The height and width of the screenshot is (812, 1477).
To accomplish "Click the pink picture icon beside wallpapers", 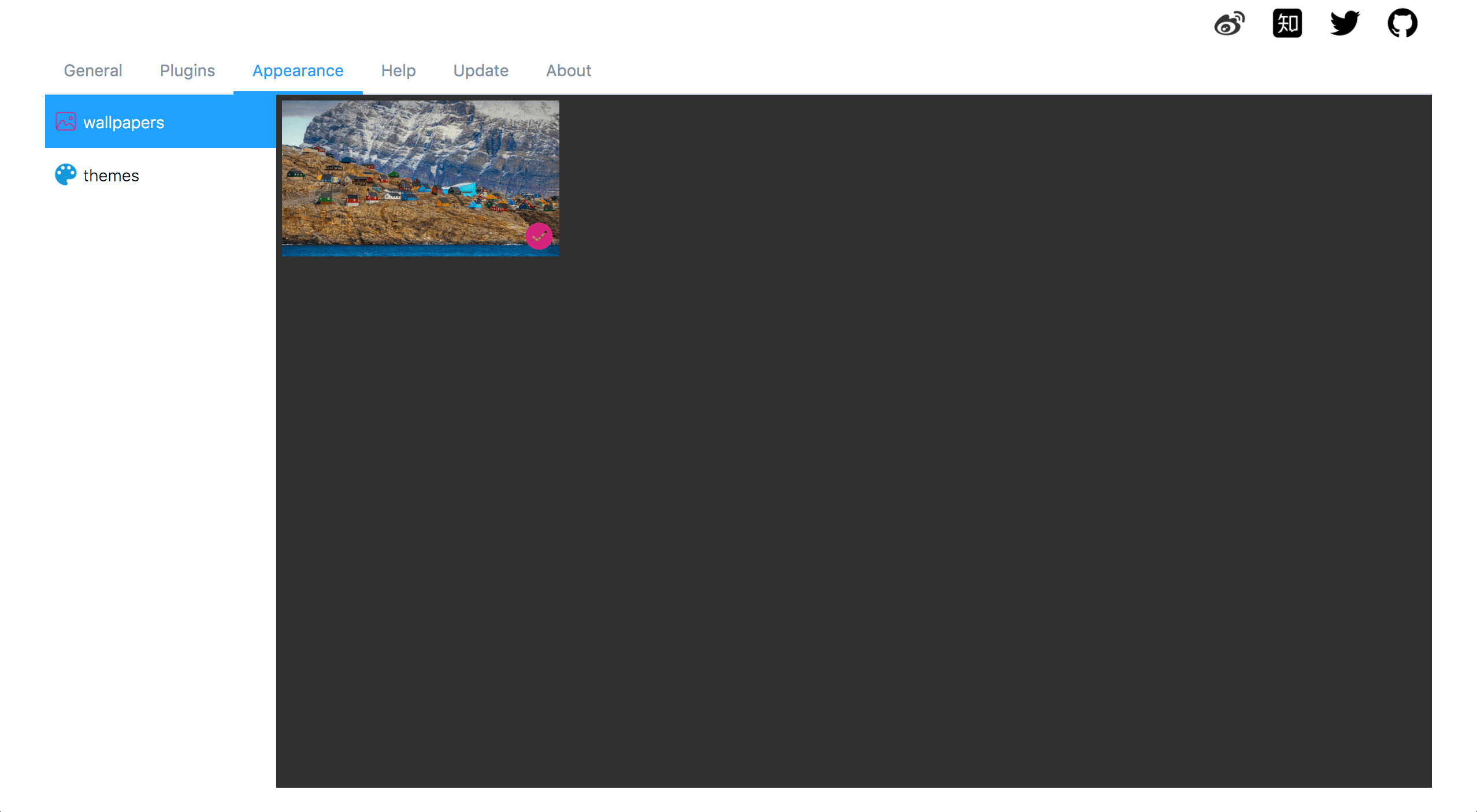I will (66, 122).
